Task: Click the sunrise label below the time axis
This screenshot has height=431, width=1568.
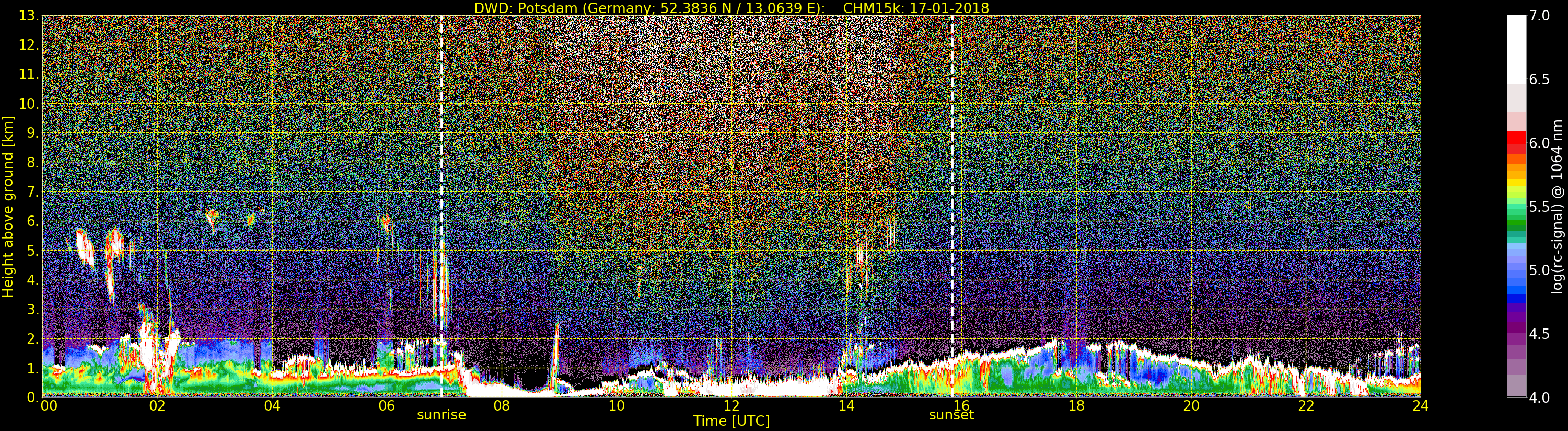Action: click(440, 415)
